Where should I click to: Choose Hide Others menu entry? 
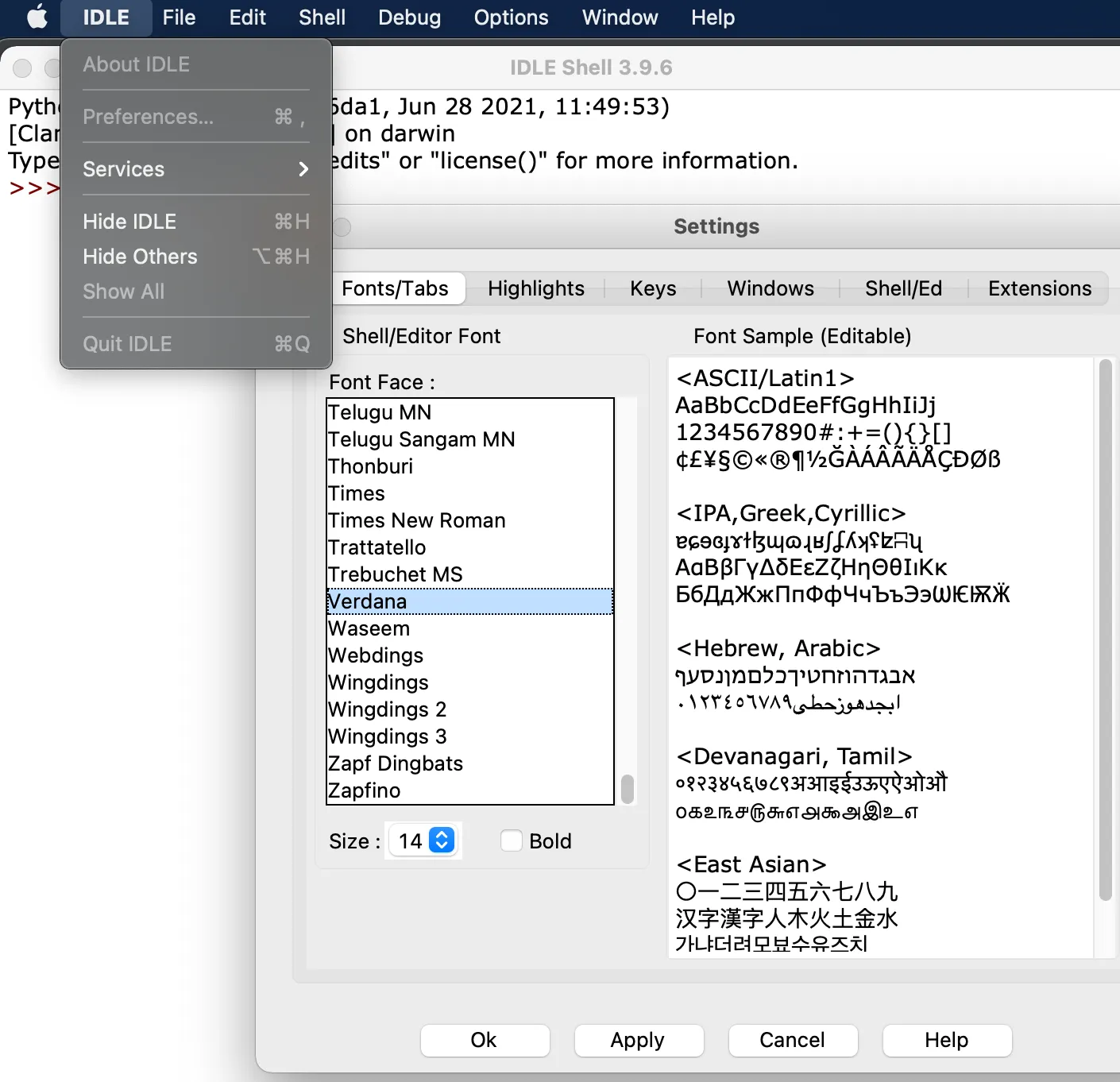tap(196, 257)
